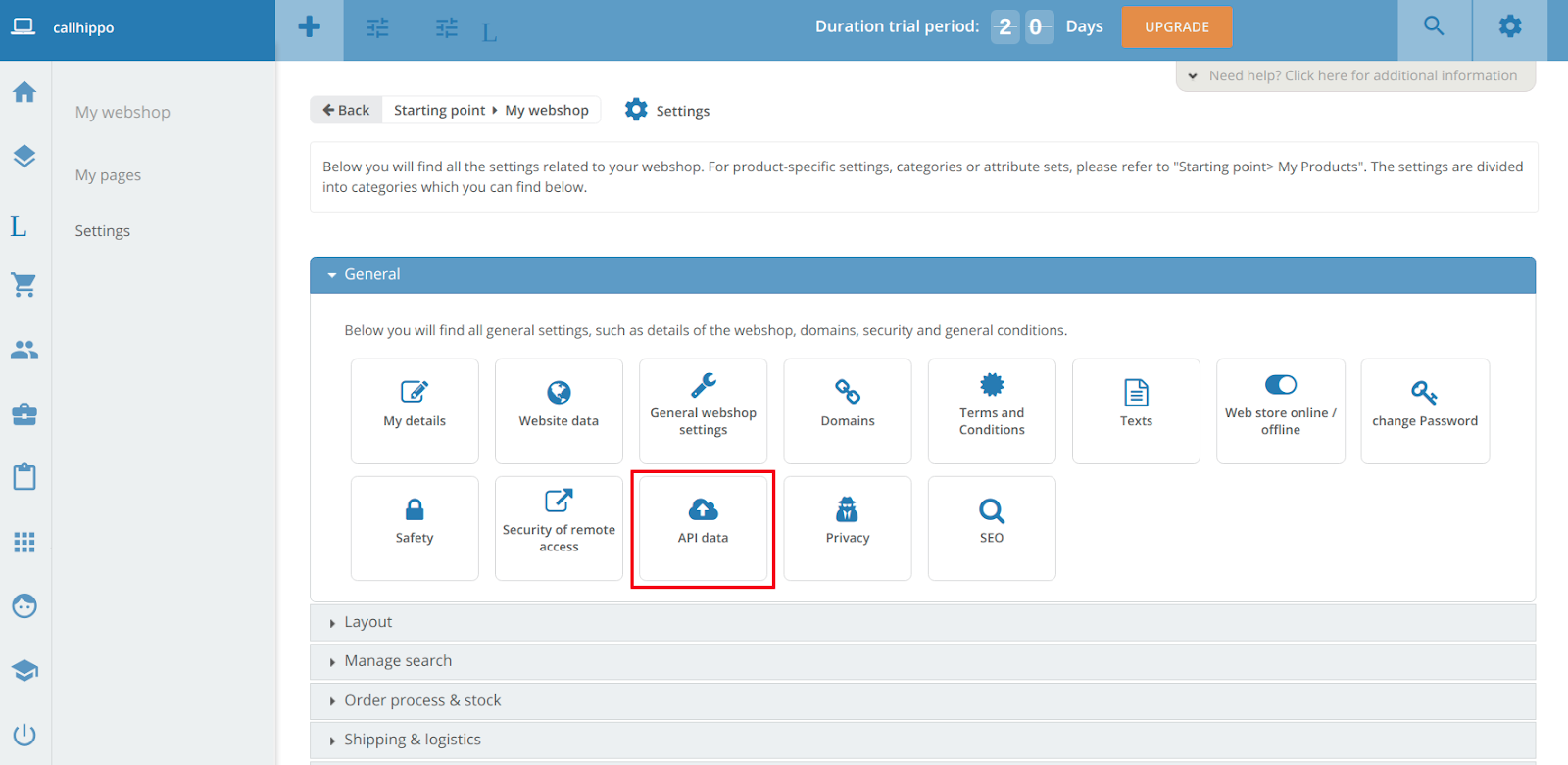1568x765 pixels.
Task: Click the callhippo account name
Action: [83, 28]
